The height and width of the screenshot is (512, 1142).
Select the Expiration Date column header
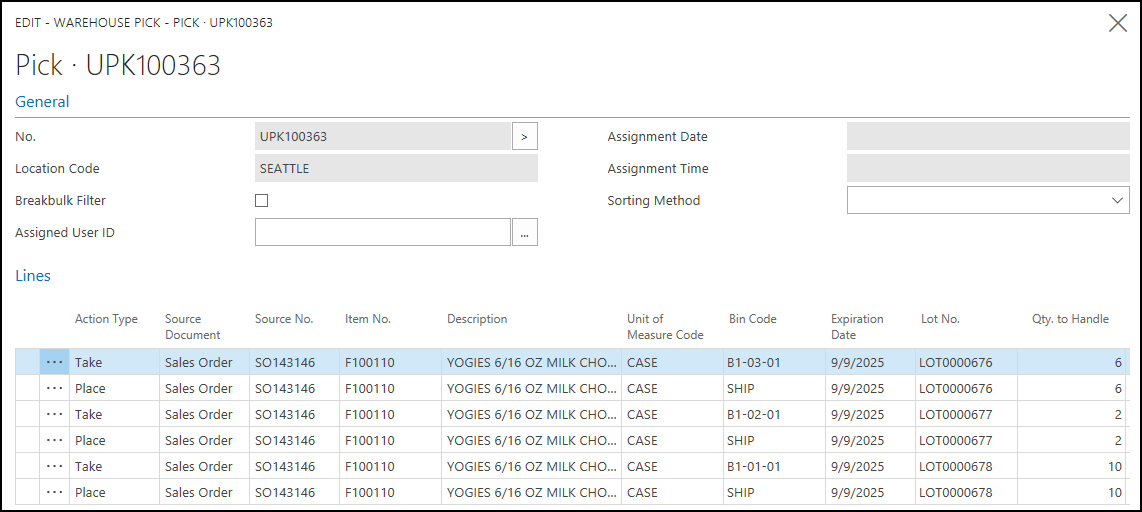pos(857,326)
